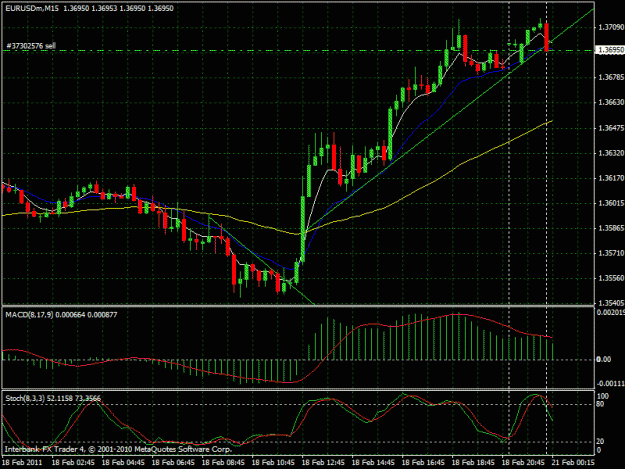Select the yellow moving average line end
625x469 pixels.
(552, 120)
